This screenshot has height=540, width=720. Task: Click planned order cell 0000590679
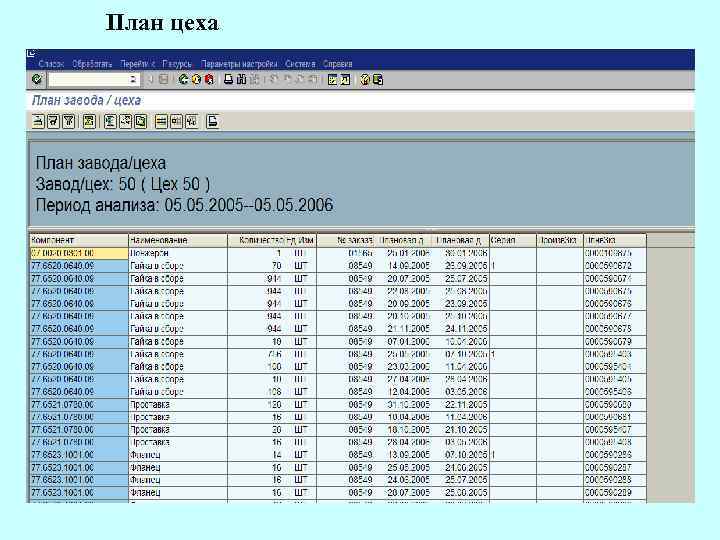[x=615, y=342]
